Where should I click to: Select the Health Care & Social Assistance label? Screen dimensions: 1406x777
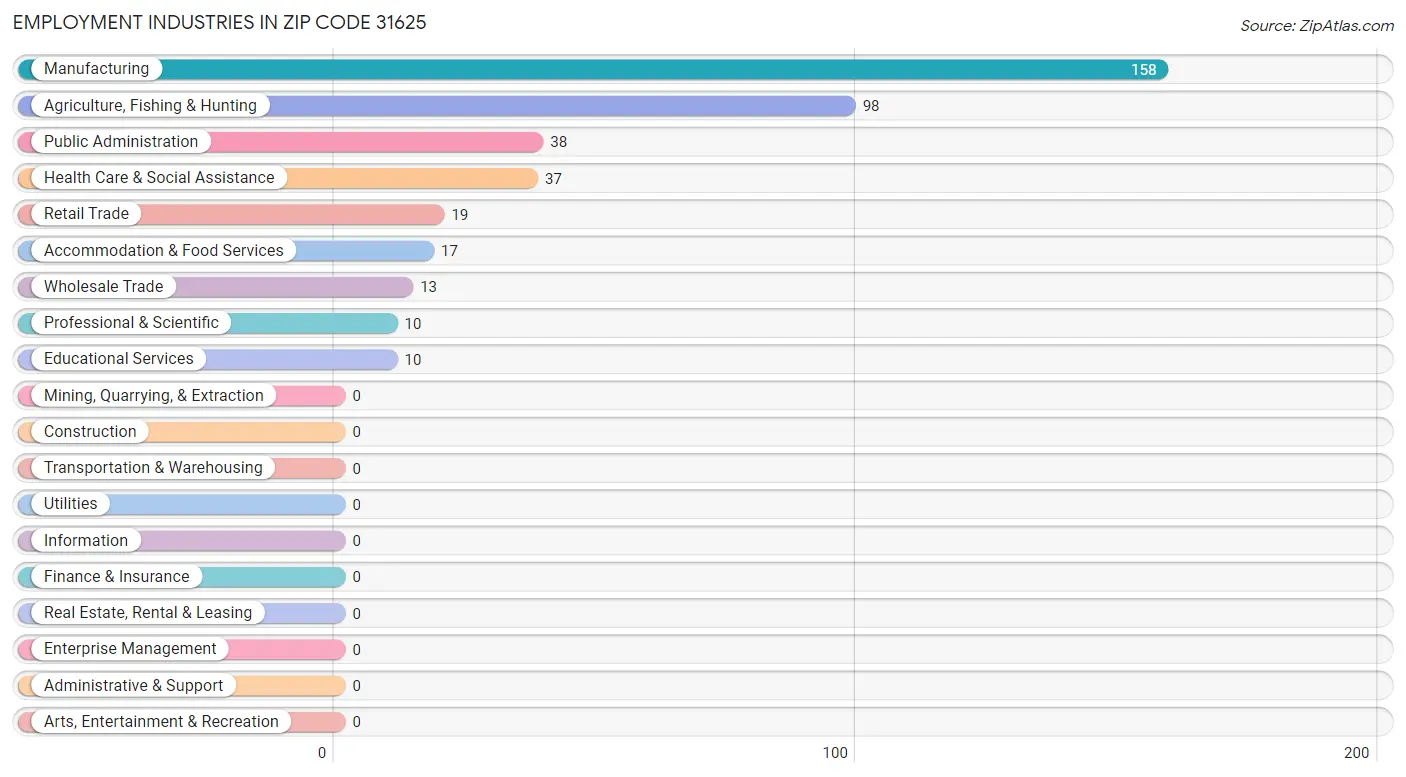click(159, 177)
